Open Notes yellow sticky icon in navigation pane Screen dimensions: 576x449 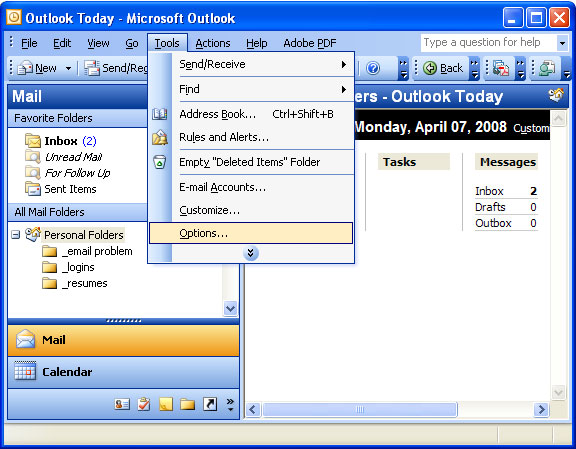166,405
